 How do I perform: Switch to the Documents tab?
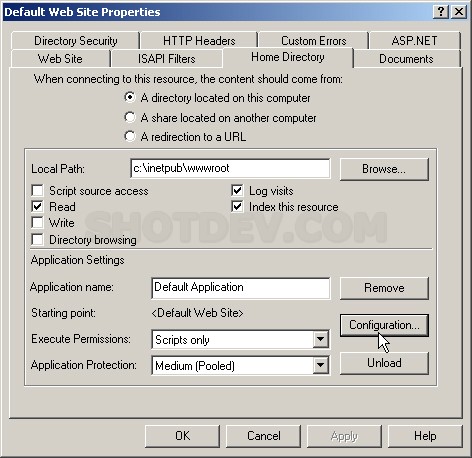(x=406, y=59)
